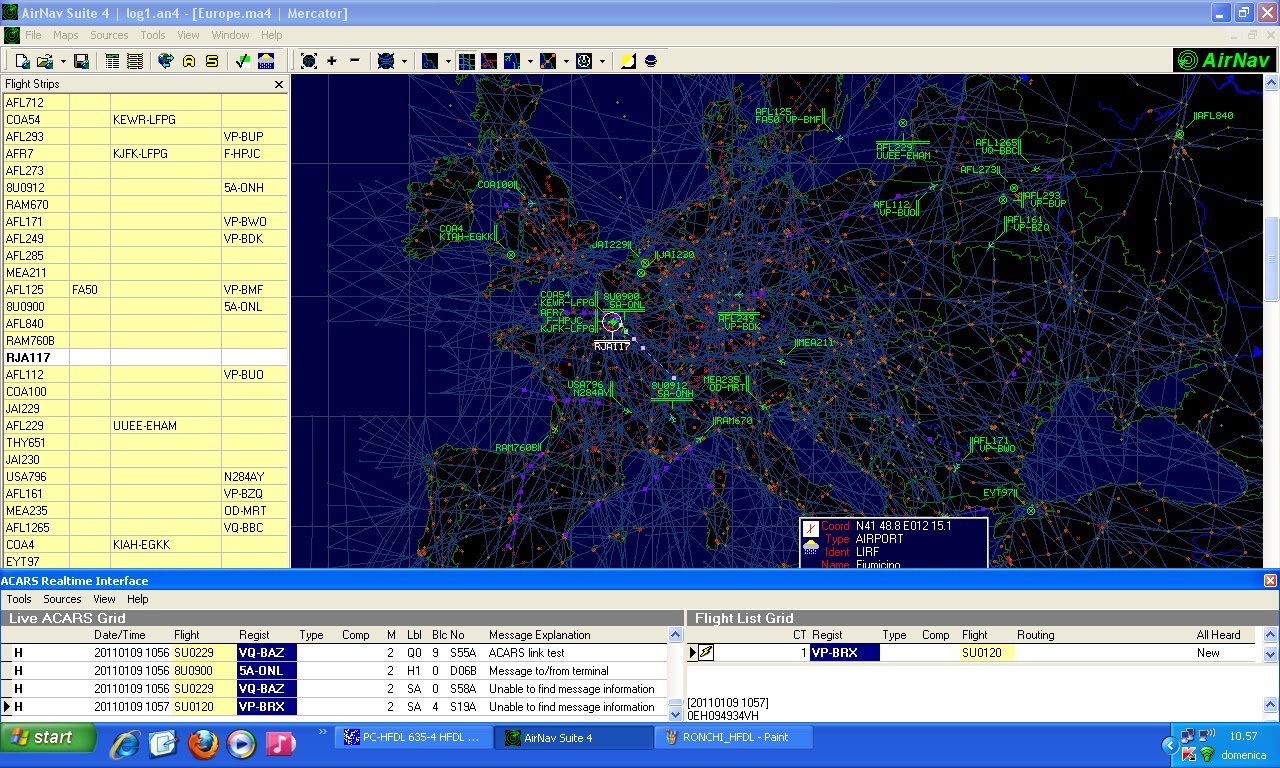This screenshot has width=1280, height=768.
Task: Open the Window menu
Action: tap(230, 35)
